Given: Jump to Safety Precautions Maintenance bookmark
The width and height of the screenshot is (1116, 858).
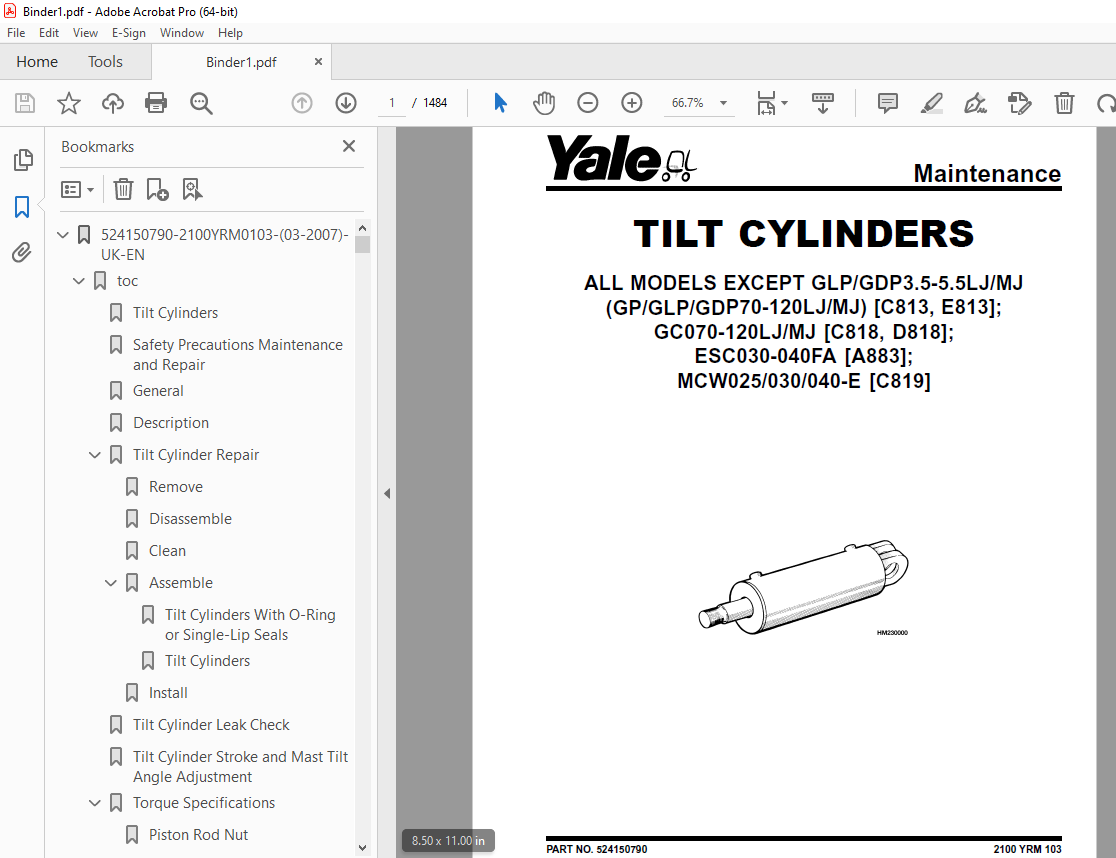Looking at the screenshot, I should coord(238,354).
